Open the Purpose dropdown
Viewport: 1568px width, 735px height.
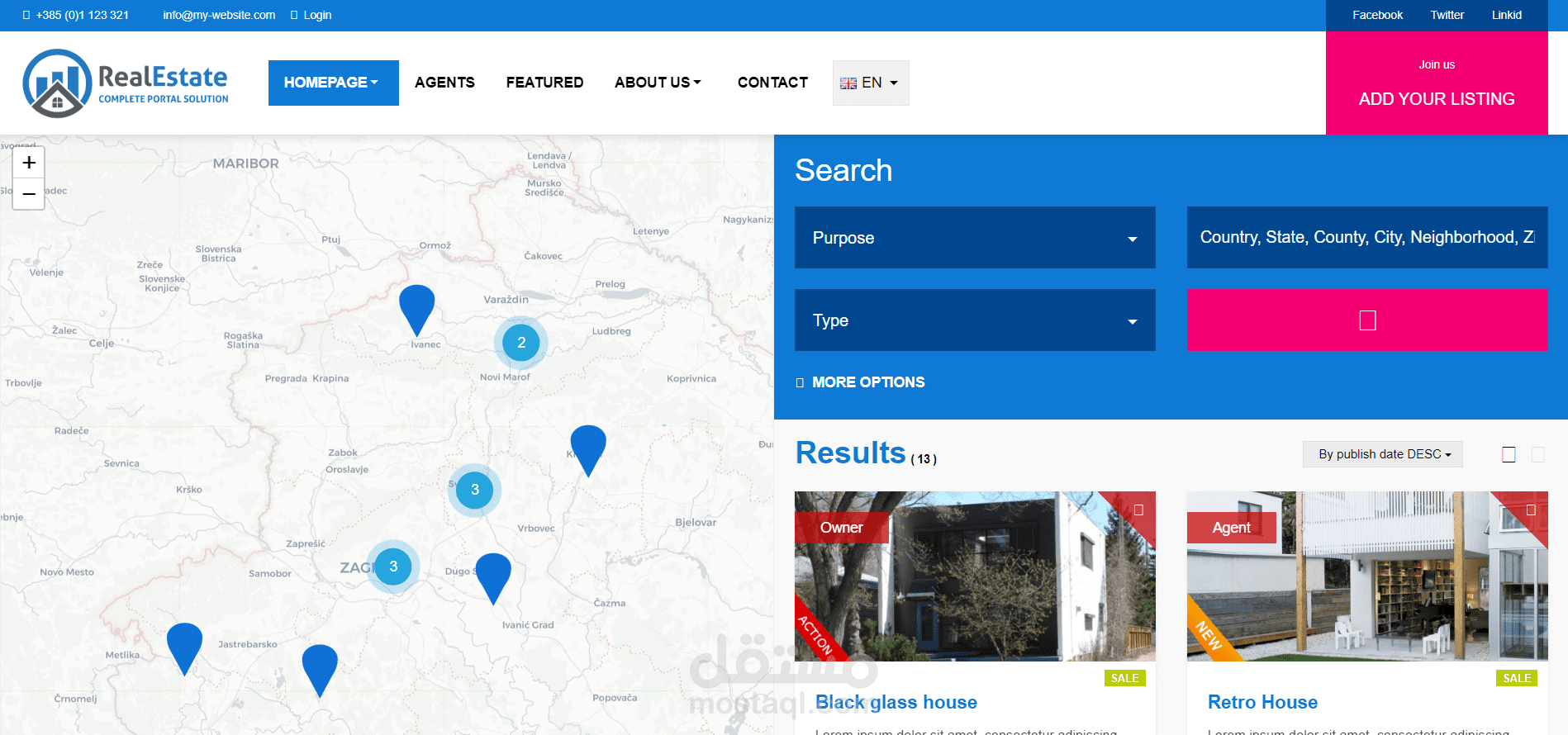click(x=975, y=238)
